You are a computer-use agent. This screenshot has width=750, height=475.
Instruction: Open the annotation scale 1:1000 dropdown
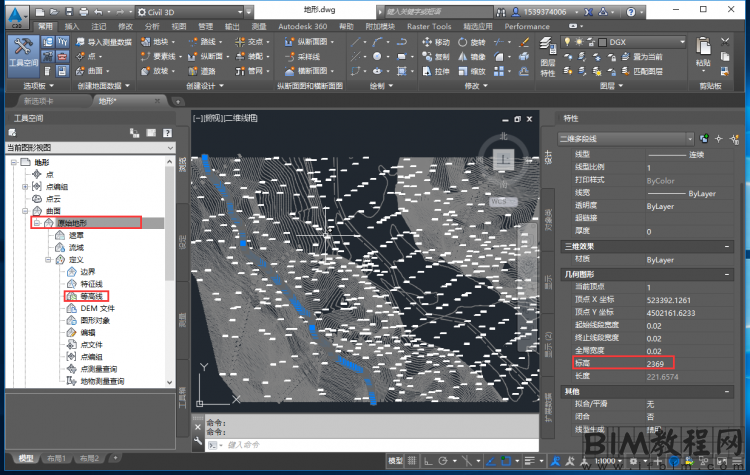[608, 461]
